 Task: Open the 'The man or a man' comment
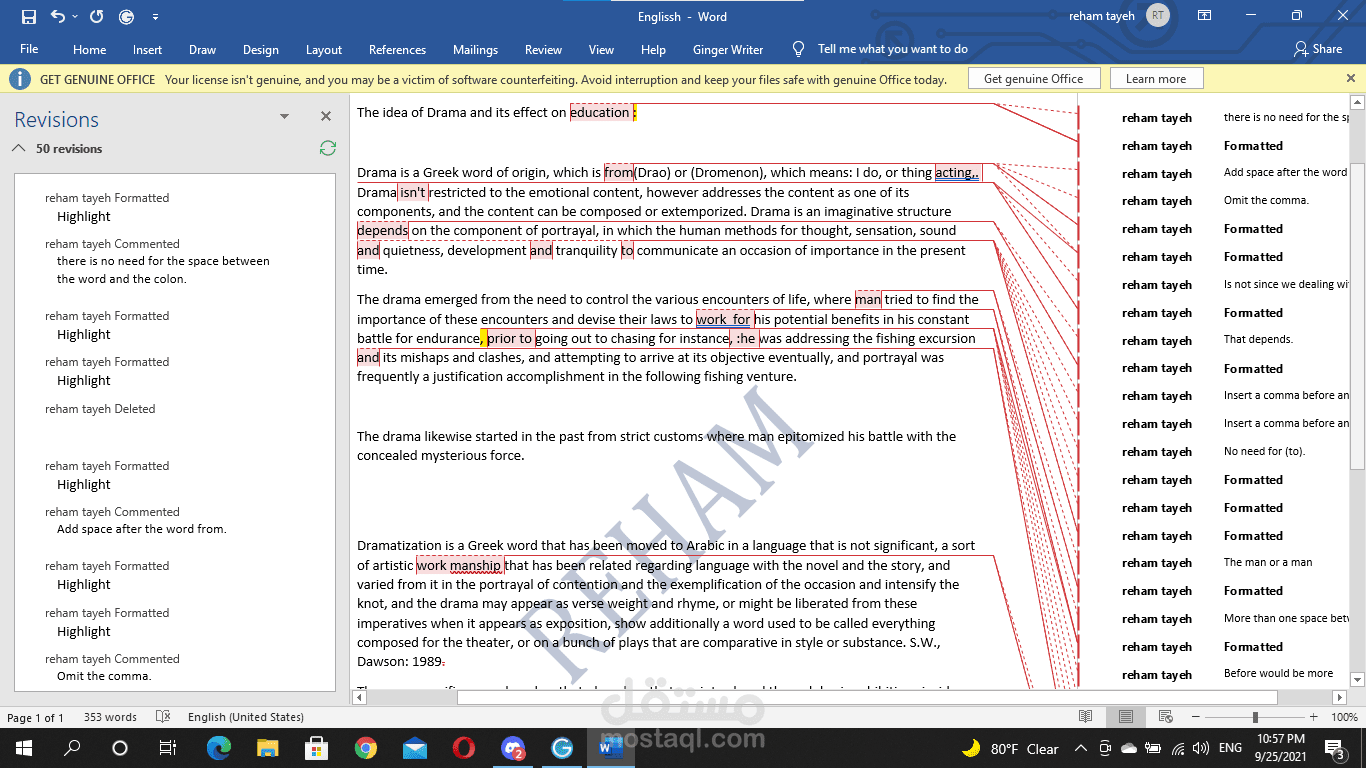(x=1268, y=562)
